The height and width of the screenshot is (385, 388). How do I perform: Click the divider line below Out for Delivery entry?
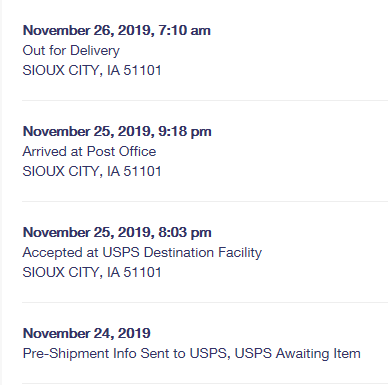(x=205, y=100)
